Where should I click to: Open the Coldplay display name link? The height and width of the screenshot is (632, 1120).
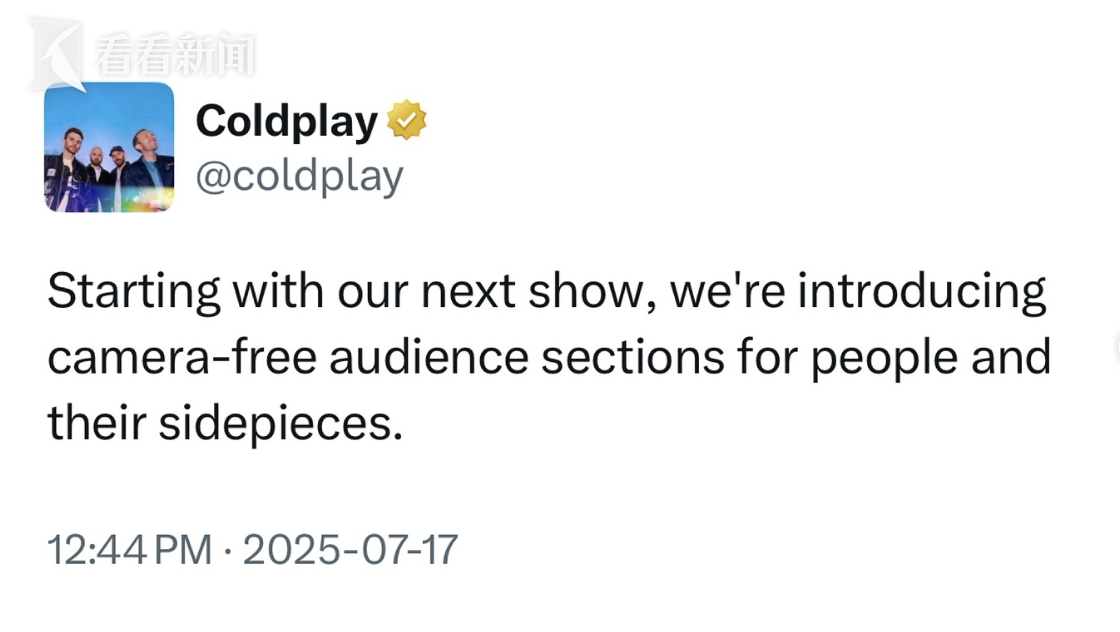pyautogui.click(x=286, y=121)
